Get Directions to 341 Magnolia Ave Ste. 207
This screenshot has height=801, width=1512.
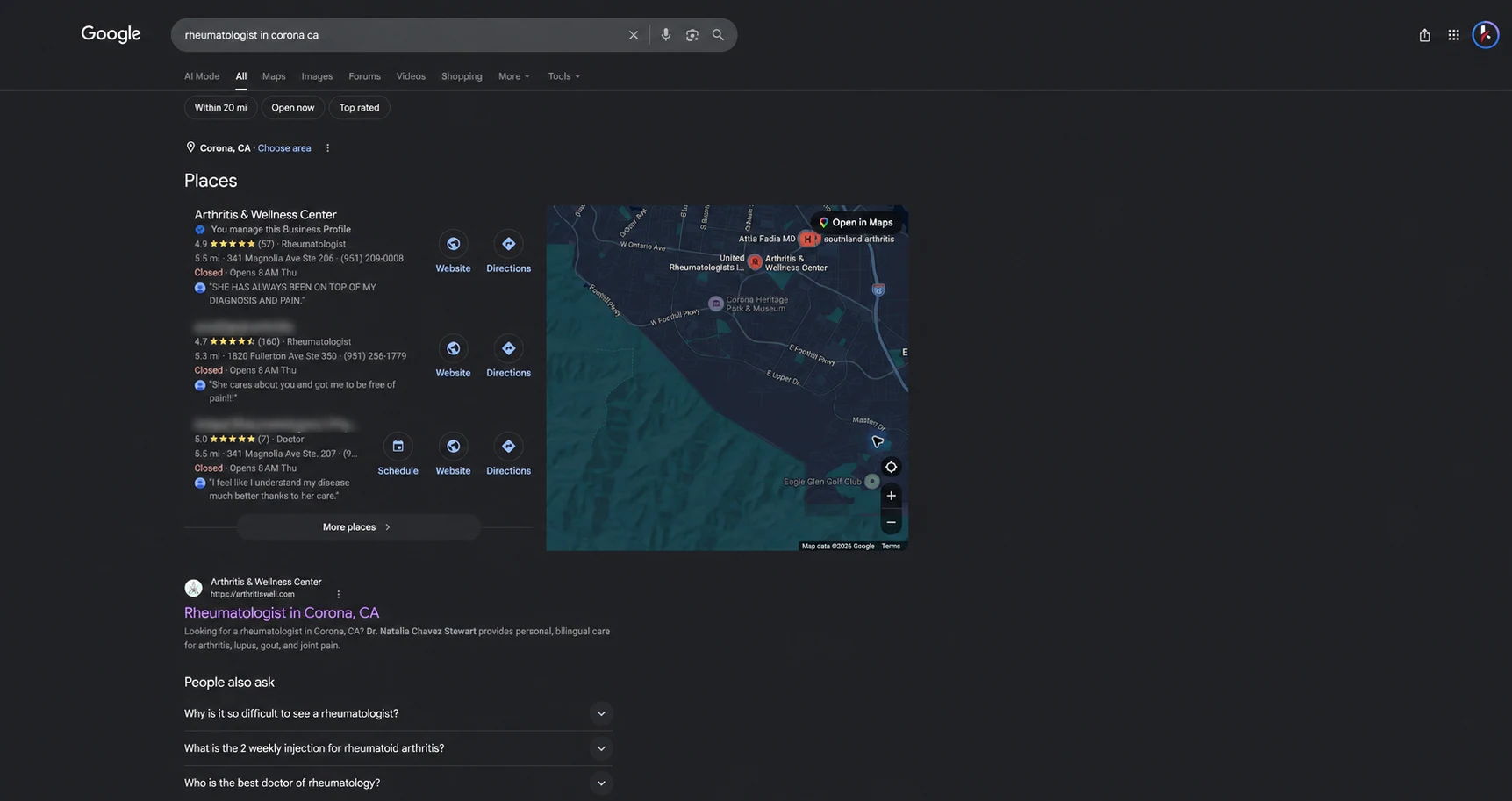point(508,454)
